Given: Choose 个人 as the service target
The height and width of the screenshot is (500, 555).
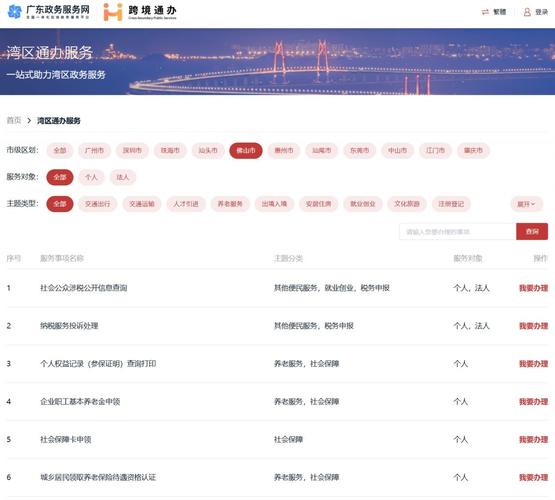Looking at the screenshot, I should 91,177.
